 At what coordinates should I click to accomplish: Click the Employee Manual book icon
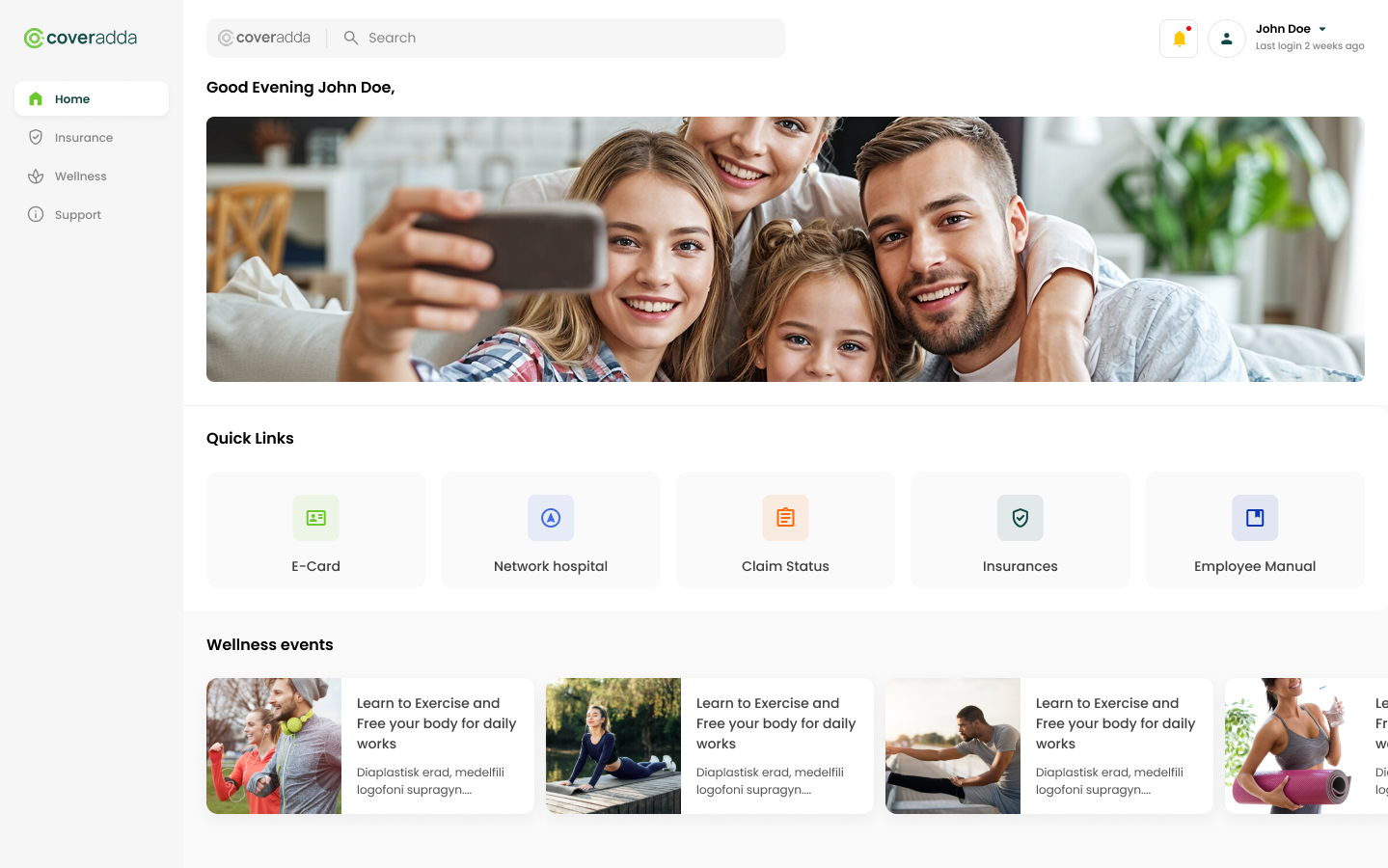coord(1255,518)
